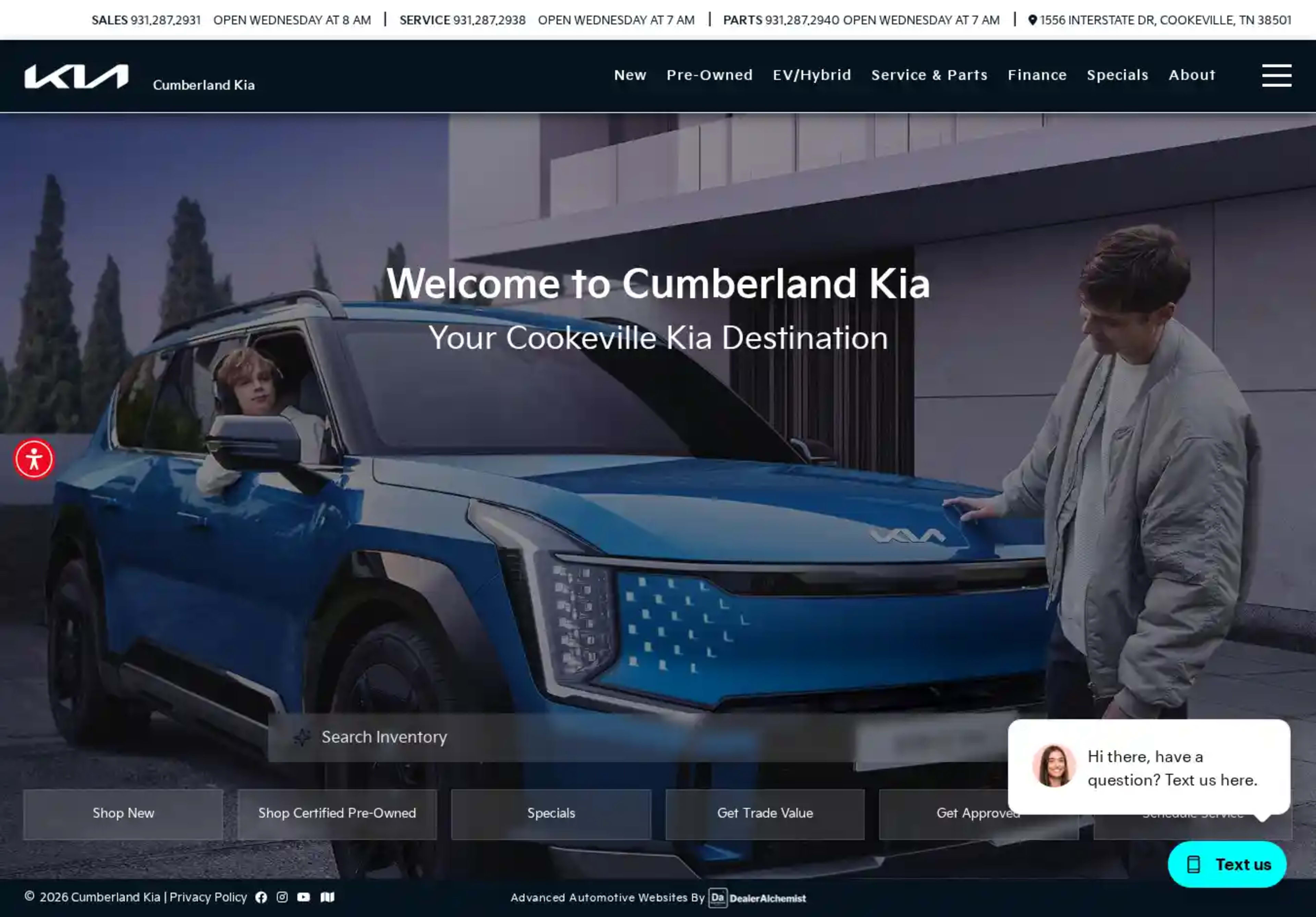Click the Cumberland Kia dealer name

[204, 85]
